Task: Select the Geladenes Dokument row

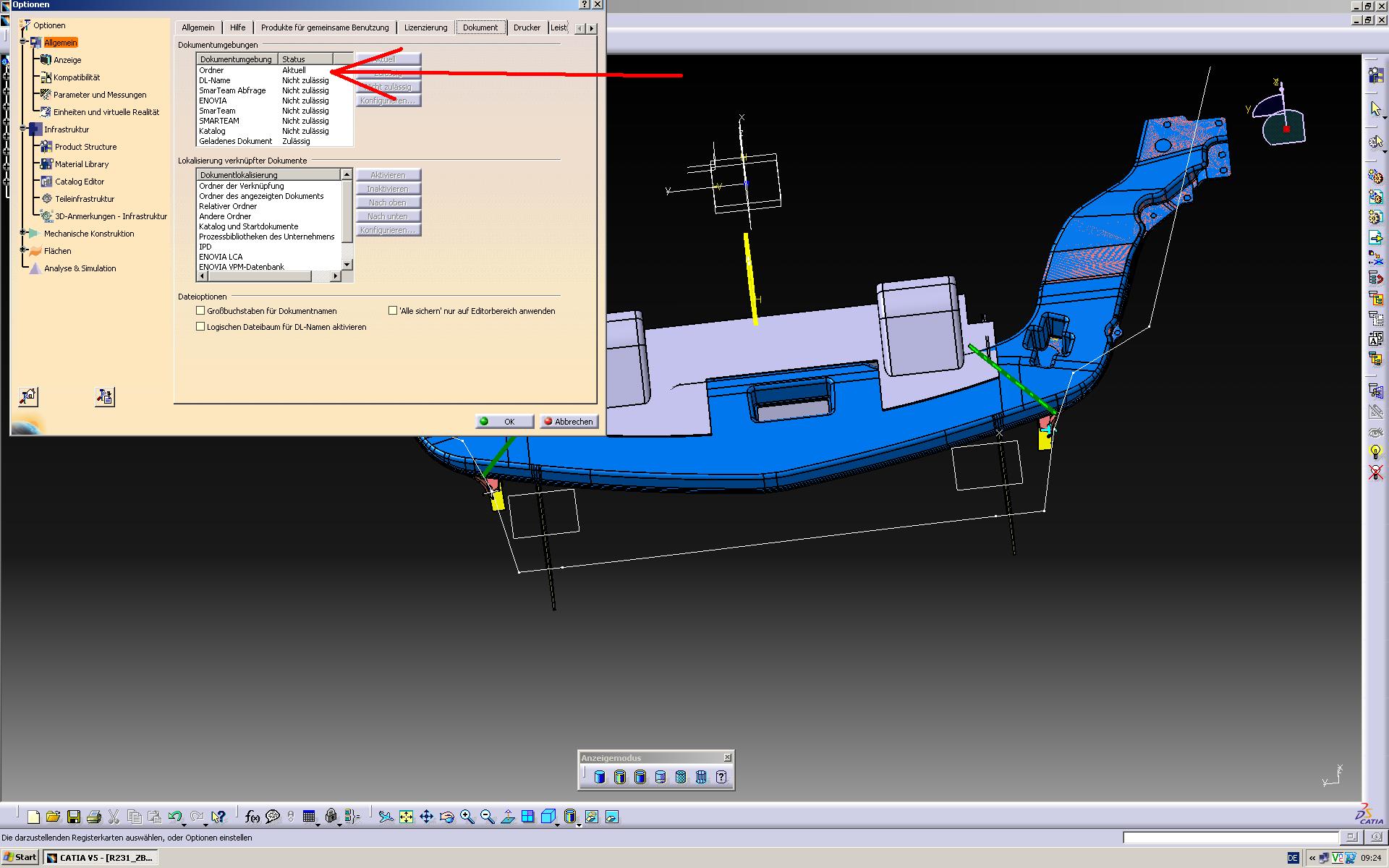Action: (x=275, y=141)
